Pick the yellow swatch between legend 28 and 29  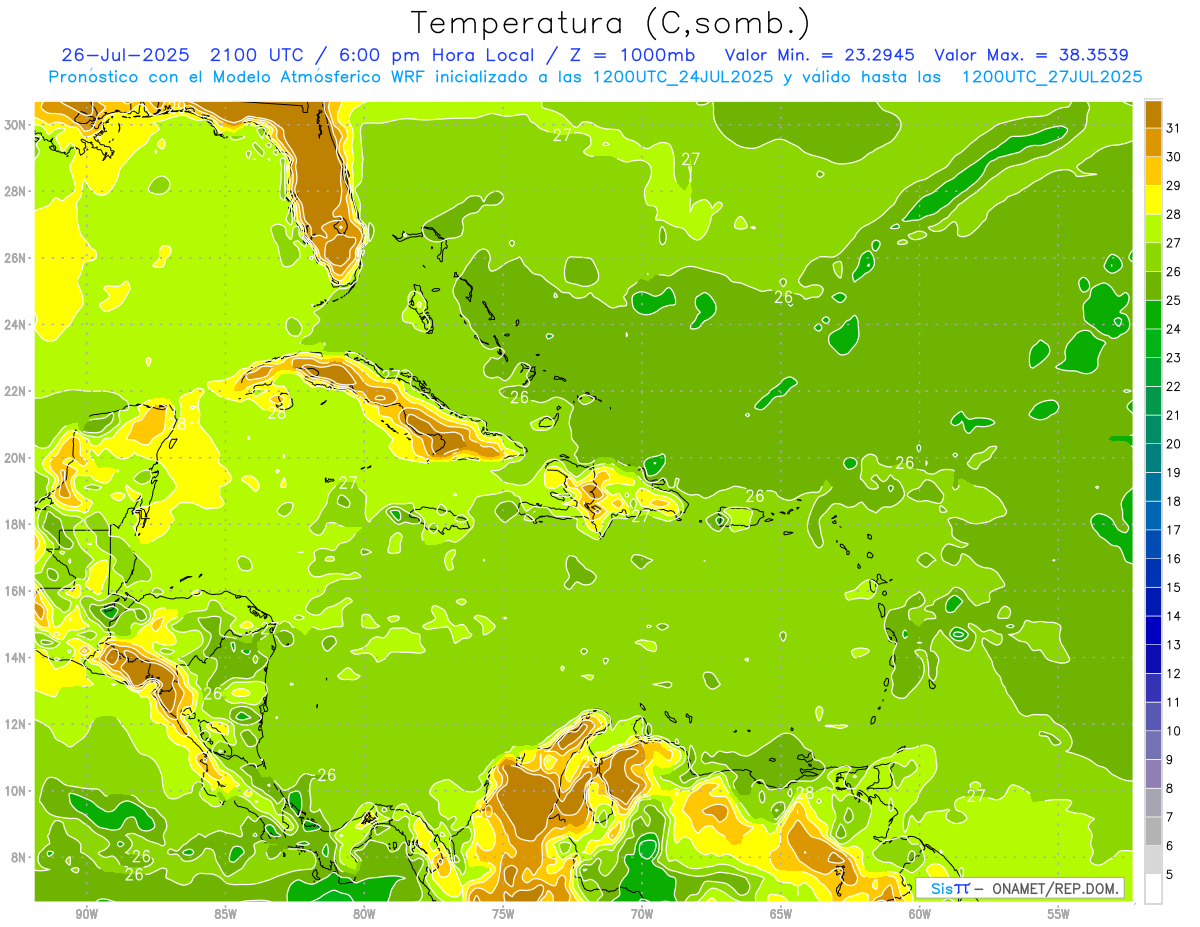click(x=1153, y=199)
